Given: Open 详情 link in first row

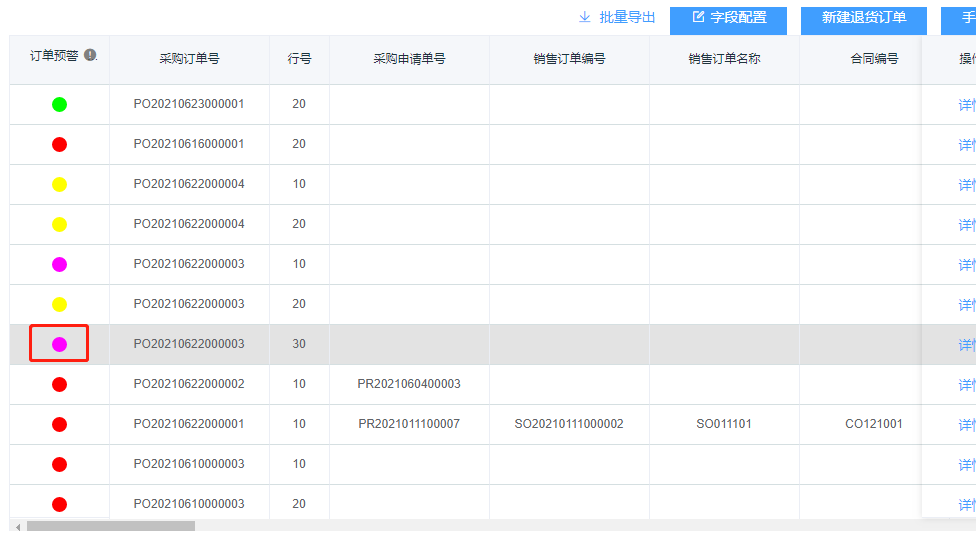Looking at the screenshot, I should pos(966,105).
